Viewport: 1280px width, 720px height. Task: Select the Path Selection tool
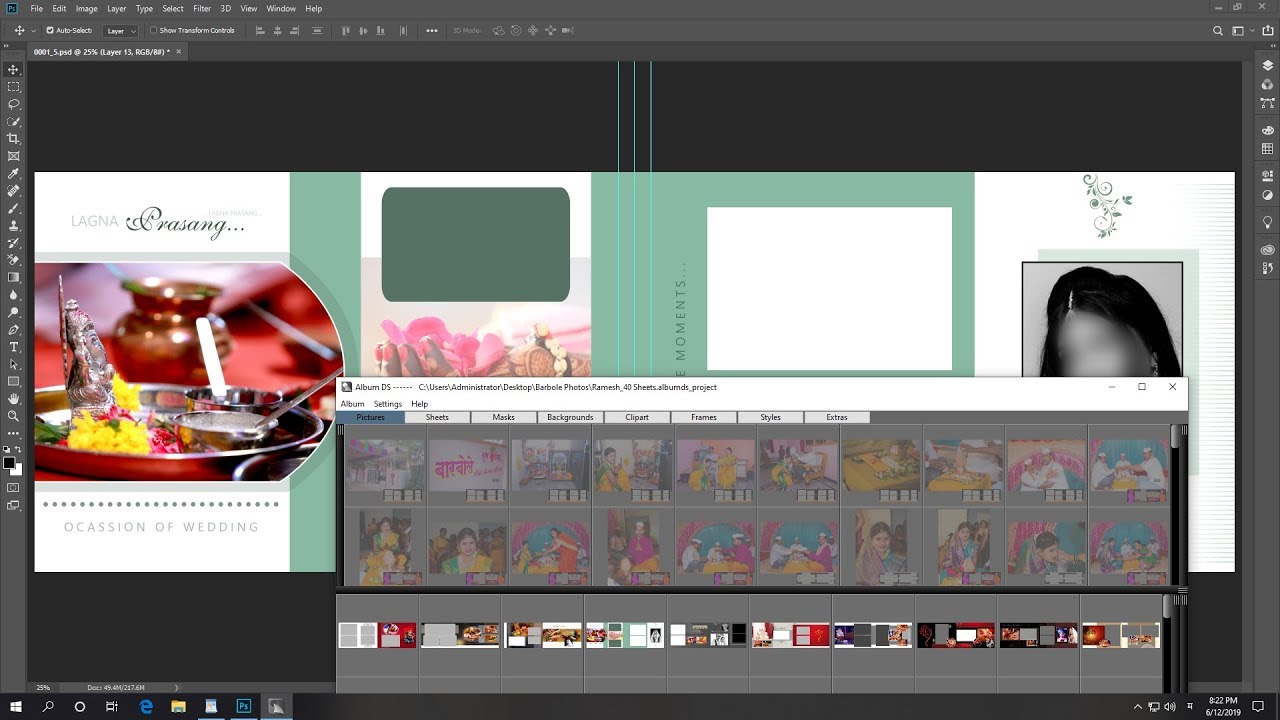coord(13,364)
